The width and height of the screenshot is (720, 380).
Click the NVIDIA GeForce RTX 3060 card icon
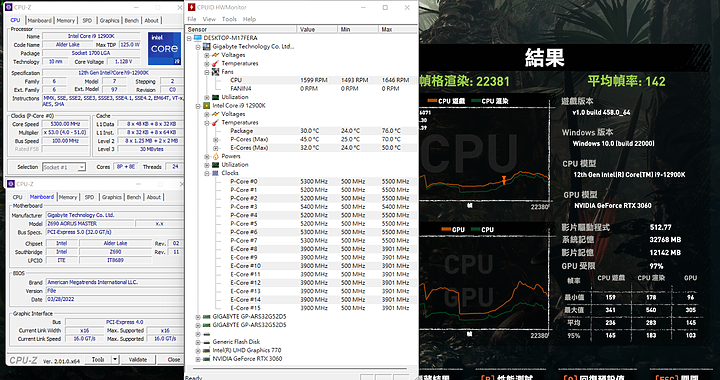click(207, 359)
